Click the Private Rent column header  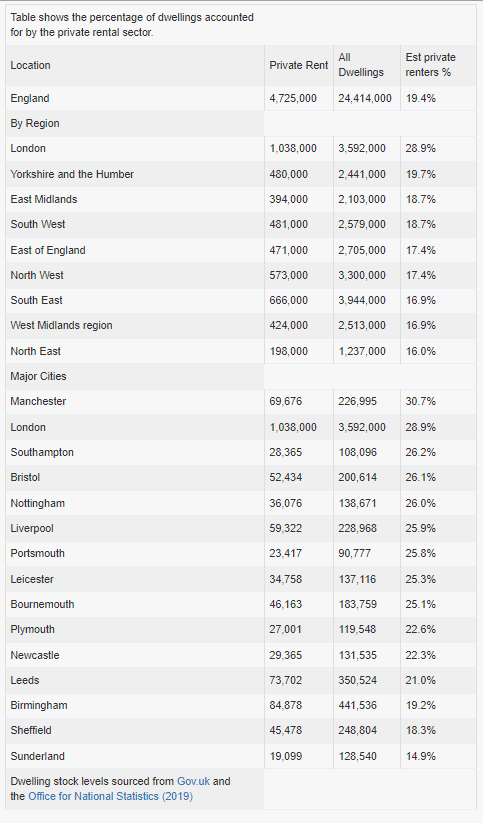299,65
